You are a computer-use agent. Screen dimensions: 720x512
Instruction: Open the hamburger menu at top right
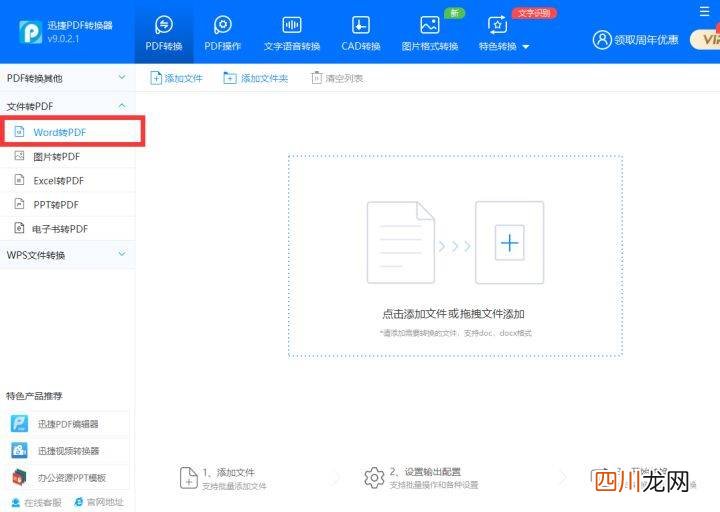coord(705,11)
